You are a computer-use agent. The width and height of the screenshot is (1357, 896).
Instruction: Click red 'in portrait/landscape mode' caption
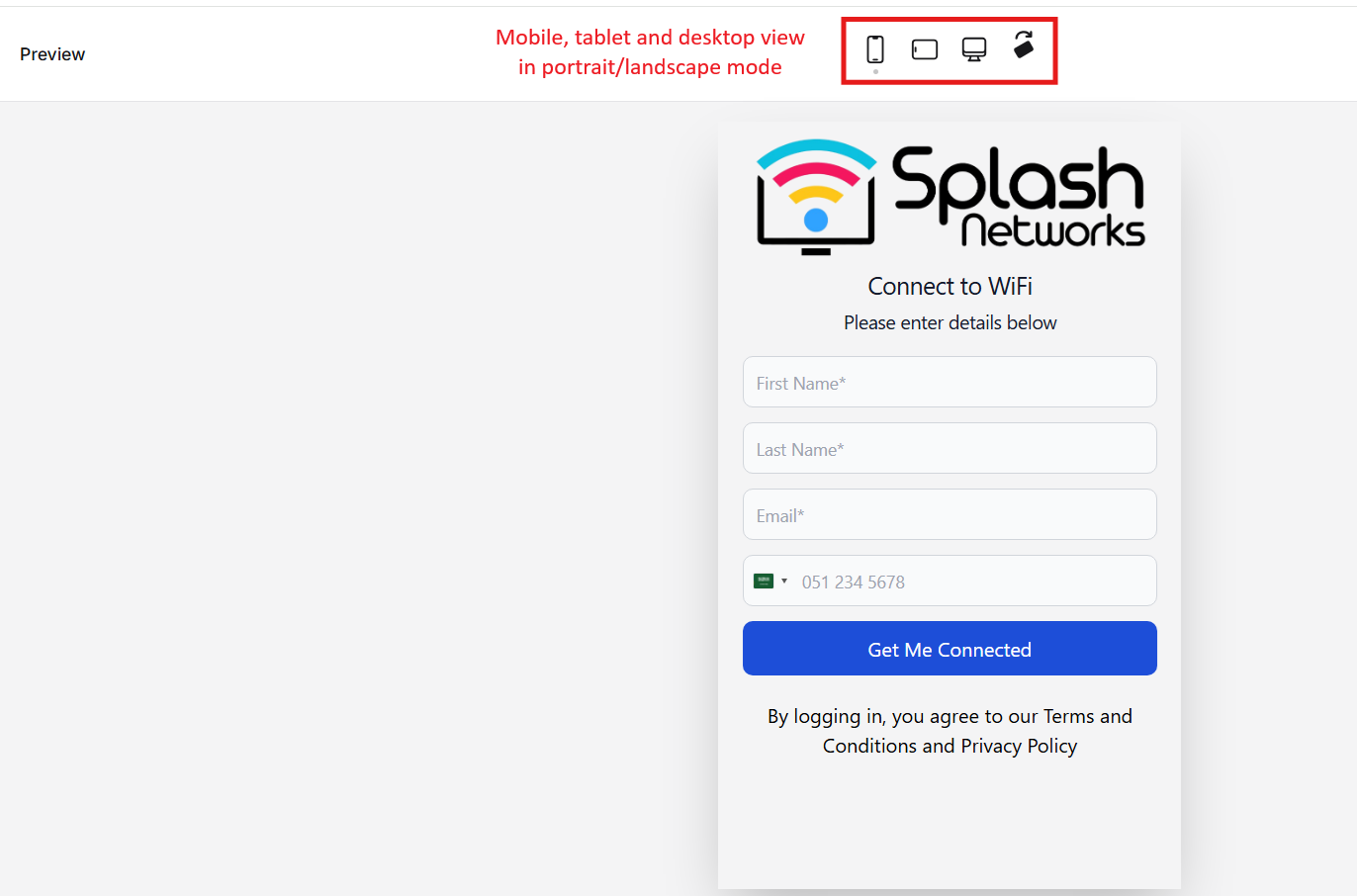coord(650,67)
